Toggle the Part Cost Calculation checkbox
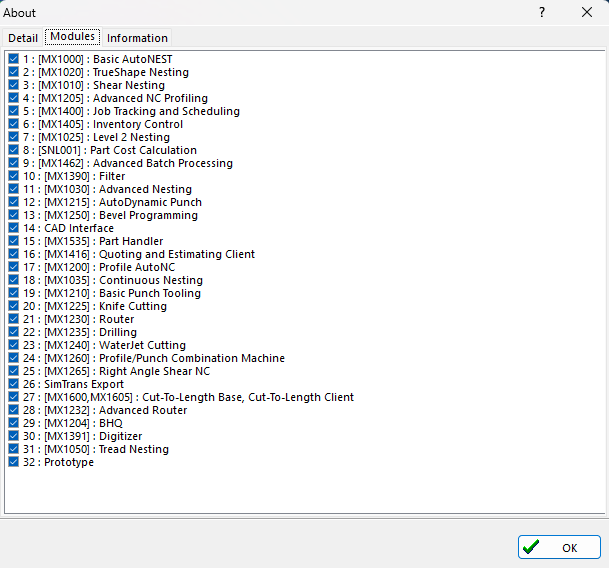 coord(13,150)
